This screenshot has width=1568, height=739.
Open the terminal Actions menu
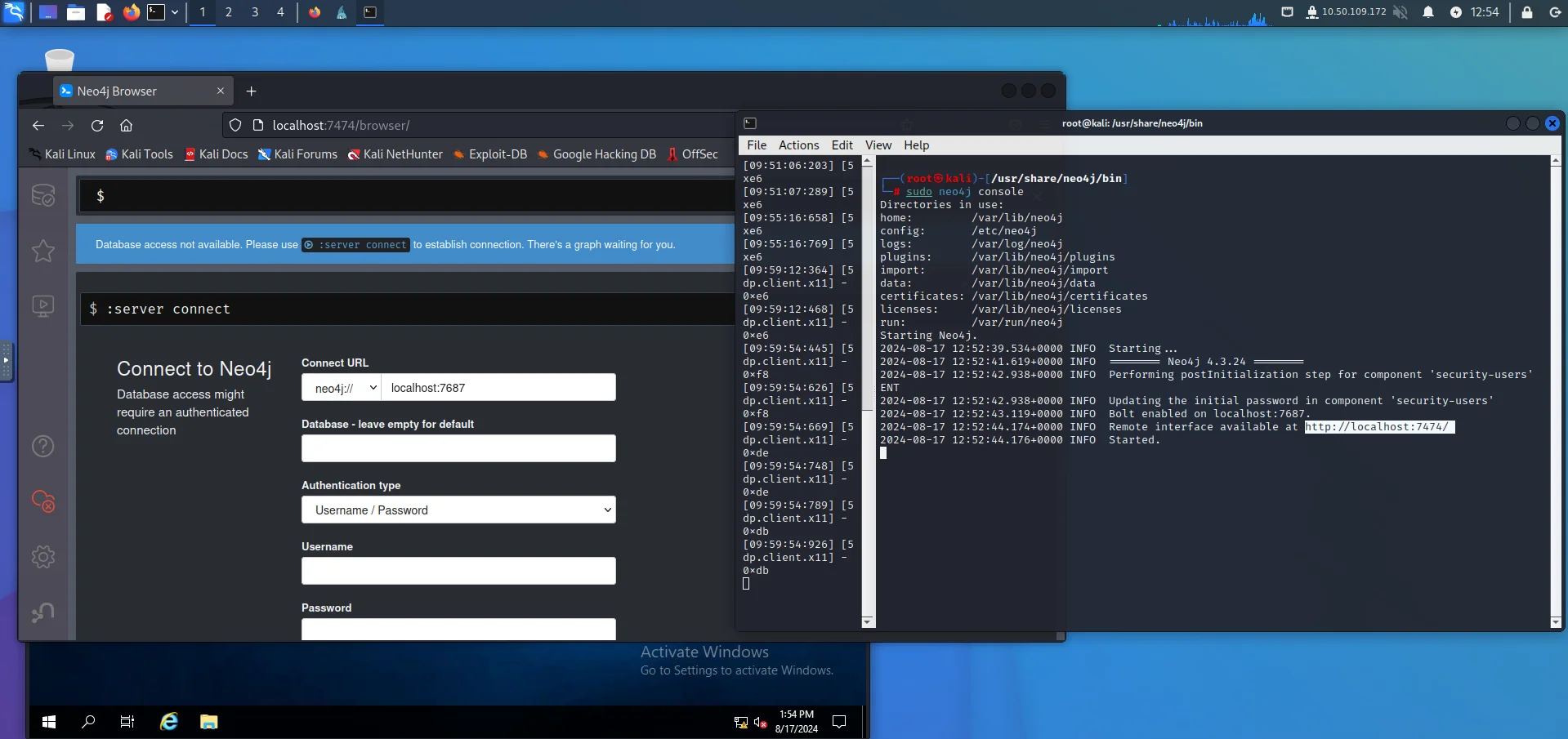click(798, 145)
